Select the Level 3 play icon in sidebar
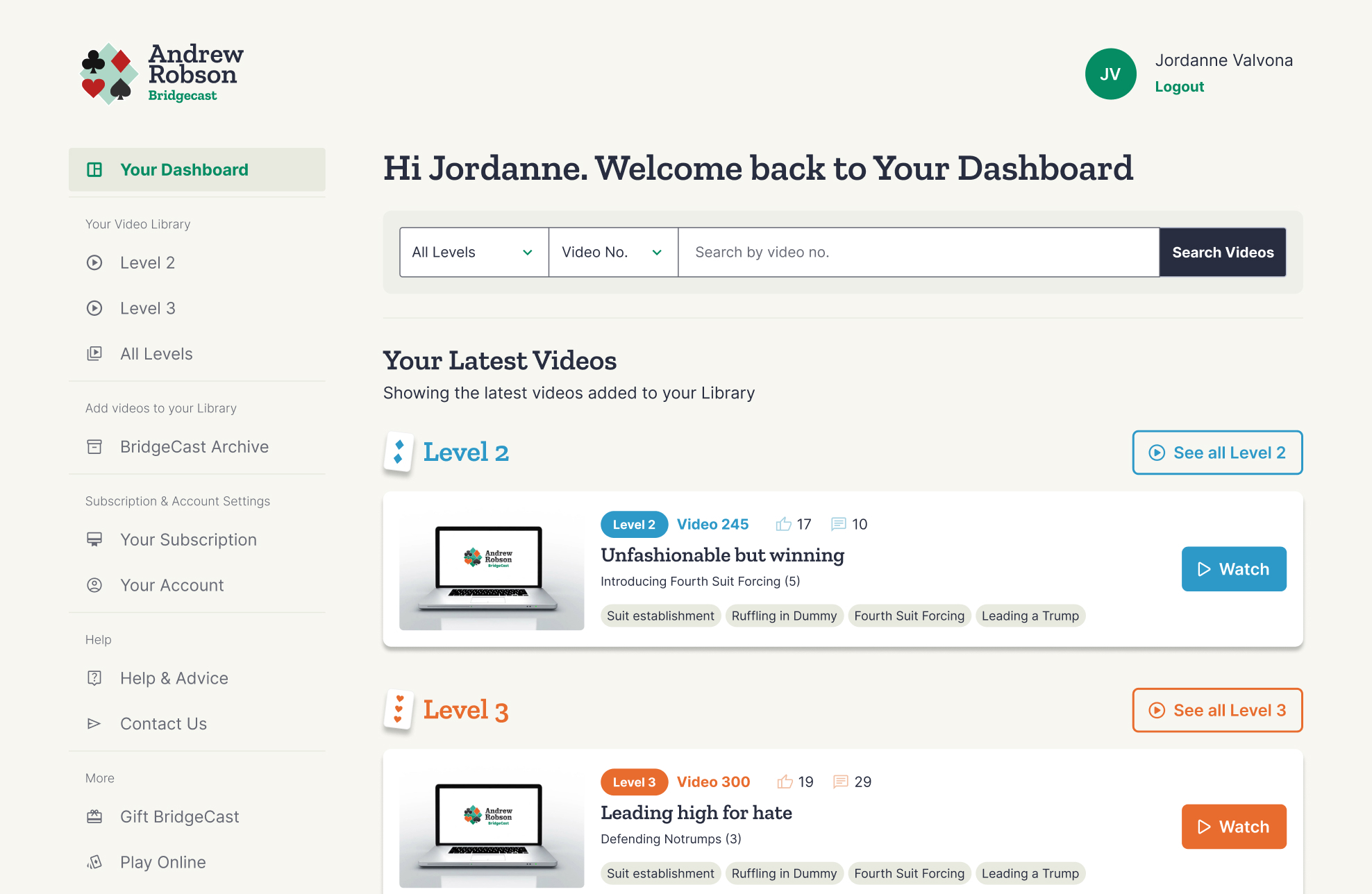Image resolution: width=1372 pixels, height=894 pixels. [94, 308]
